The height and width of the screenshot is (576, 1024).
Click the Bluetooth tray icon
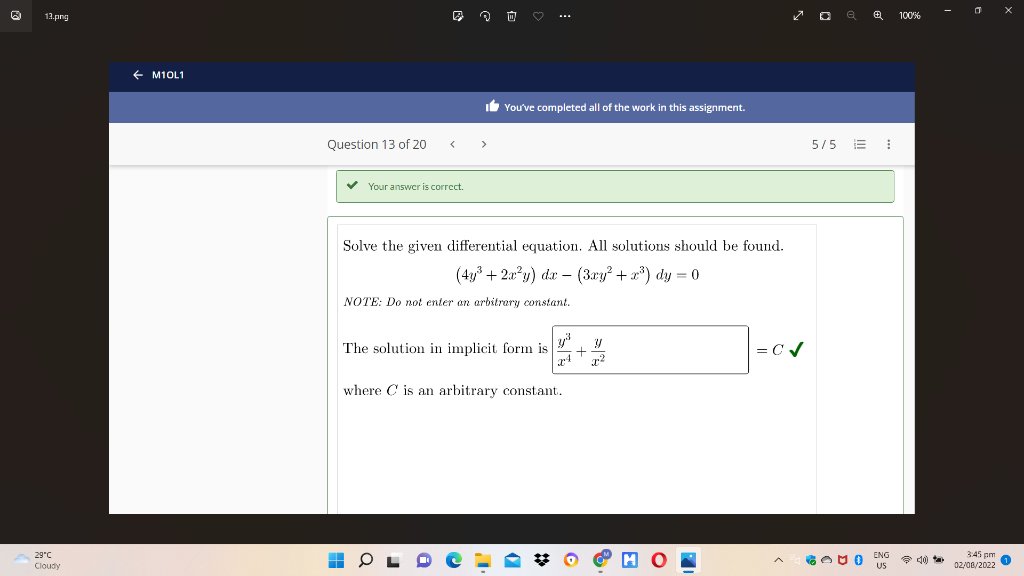[x=859, y=560]
